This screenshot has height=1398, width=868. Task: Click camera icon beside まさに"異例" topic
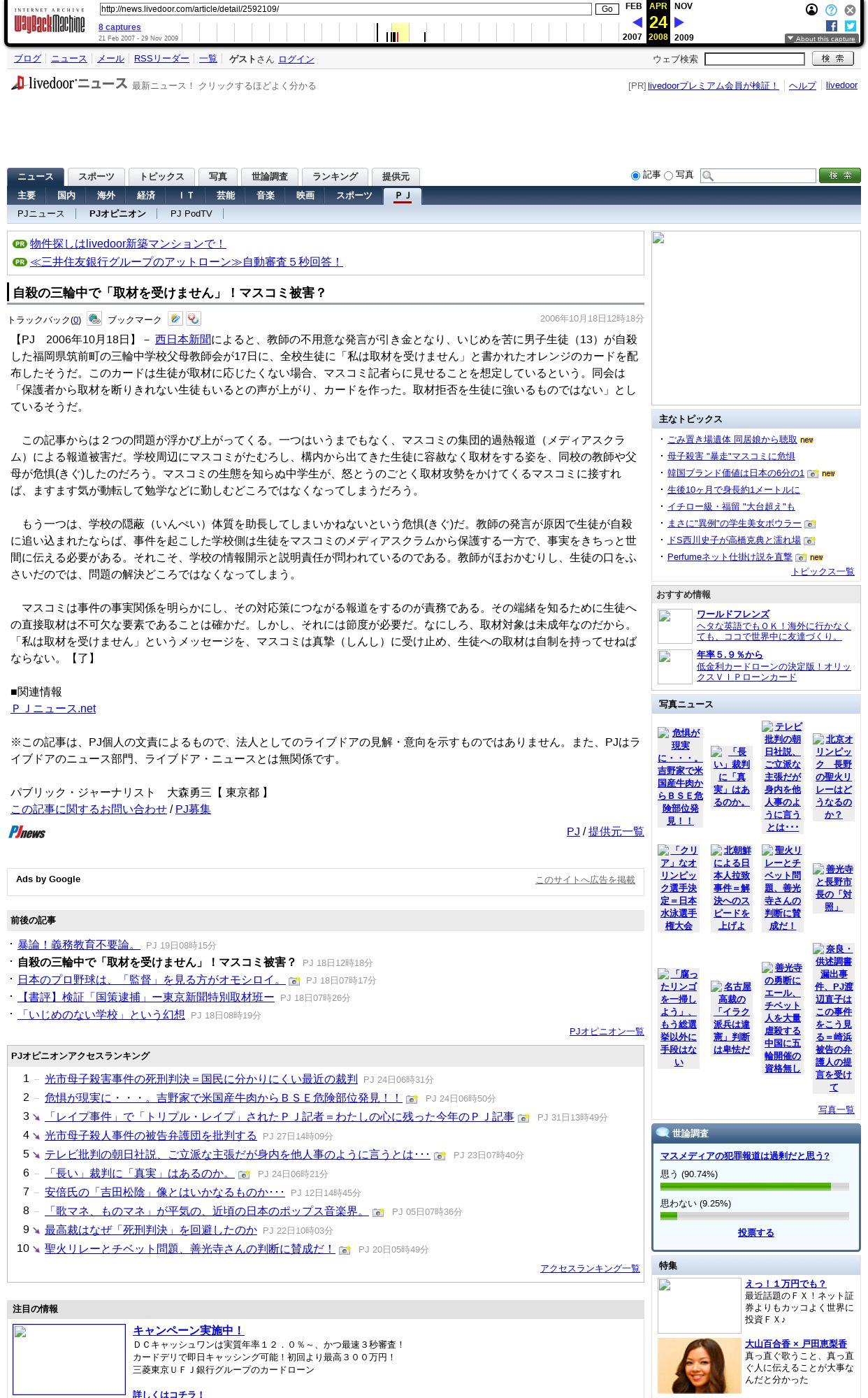point(810,524)
